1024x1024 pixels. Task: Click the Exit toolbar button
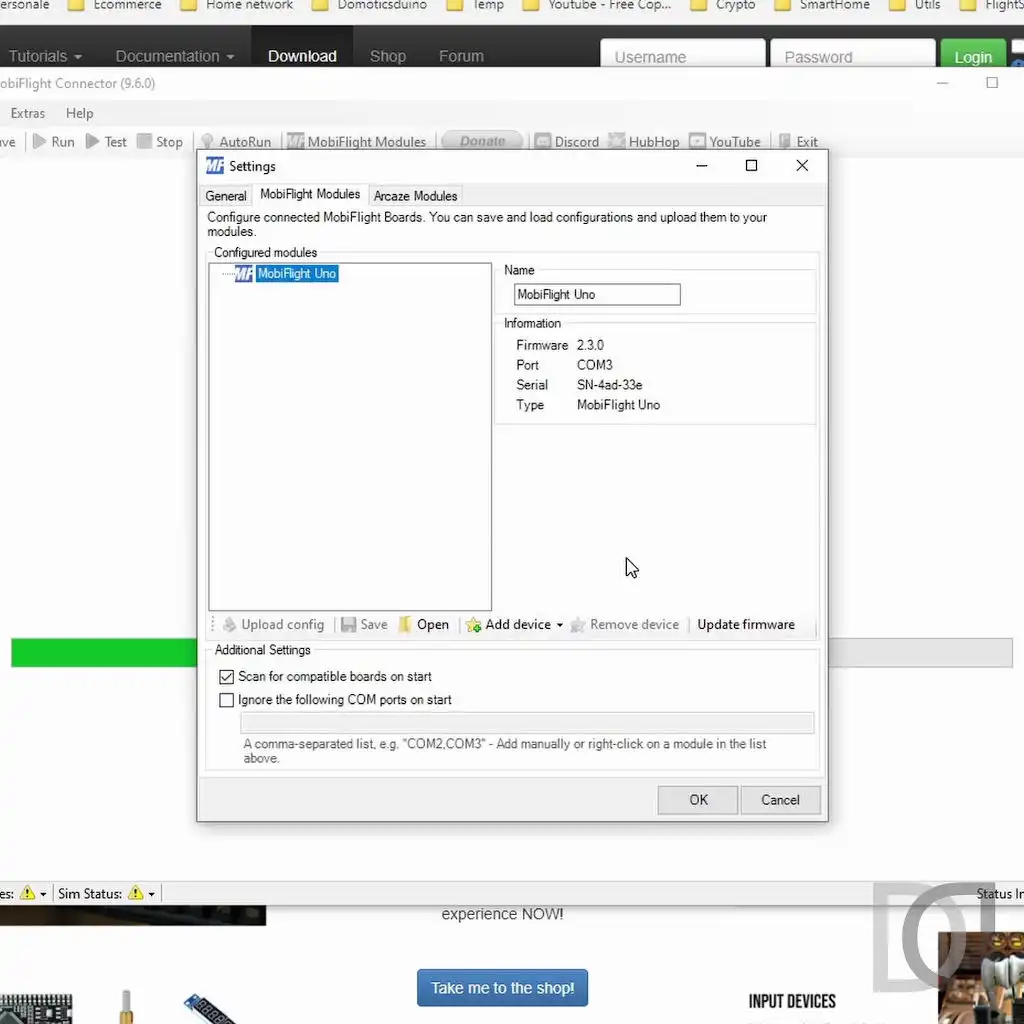pos(798,142)
